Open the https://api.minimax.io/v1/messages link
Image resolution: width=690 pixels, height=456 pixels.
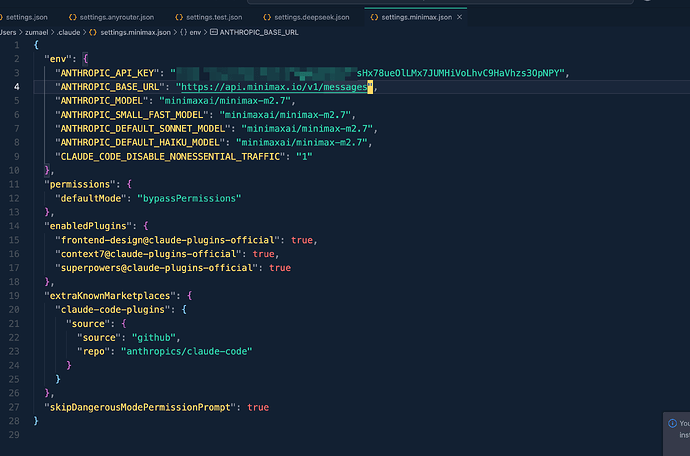[x=274, y=87]
